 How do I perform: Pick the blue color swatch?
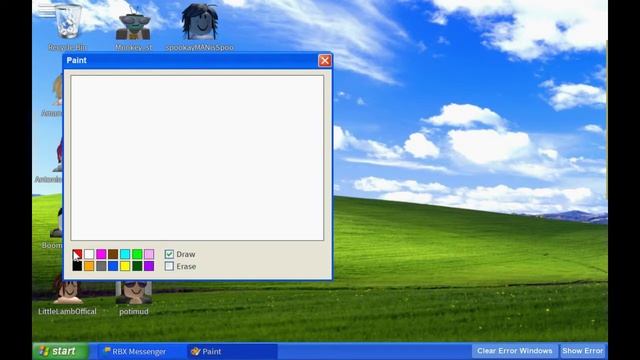coord(113,266)
